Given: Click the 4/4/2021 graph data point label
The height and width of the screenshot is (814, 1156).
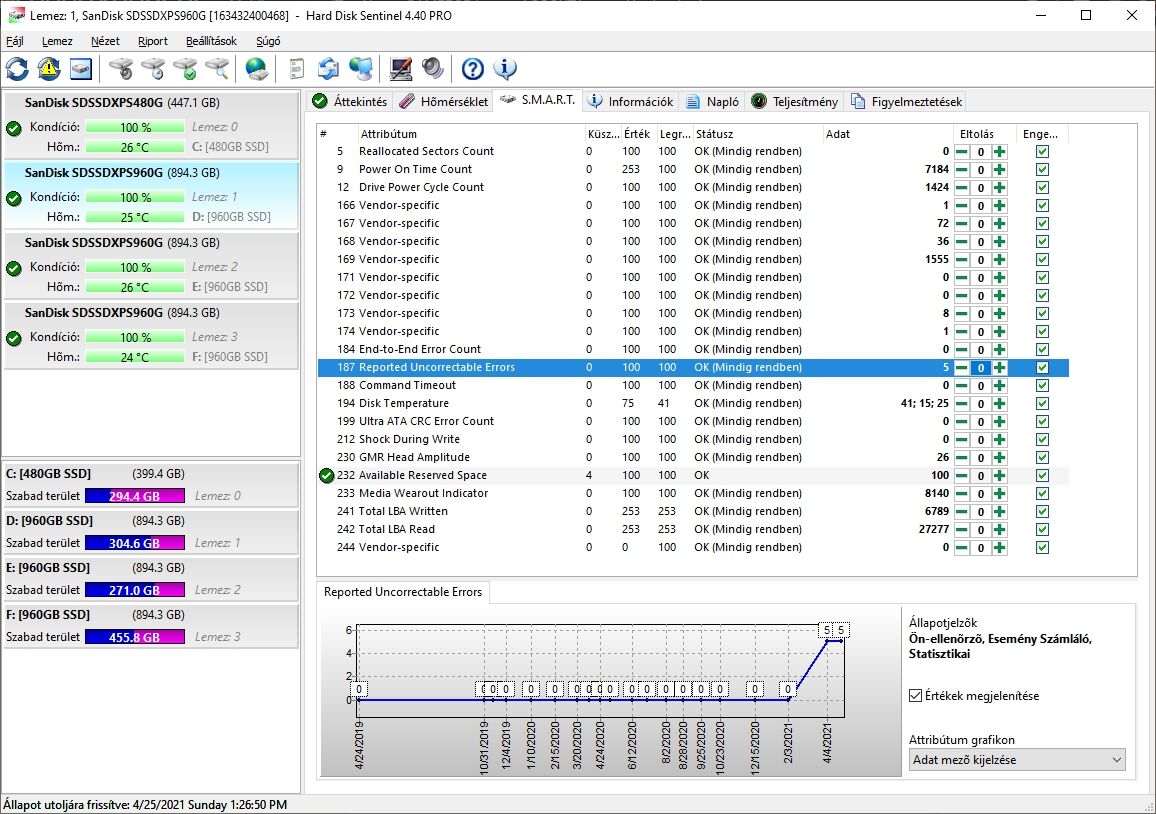Looking at the screenshot, I should [x=827, y=630].
